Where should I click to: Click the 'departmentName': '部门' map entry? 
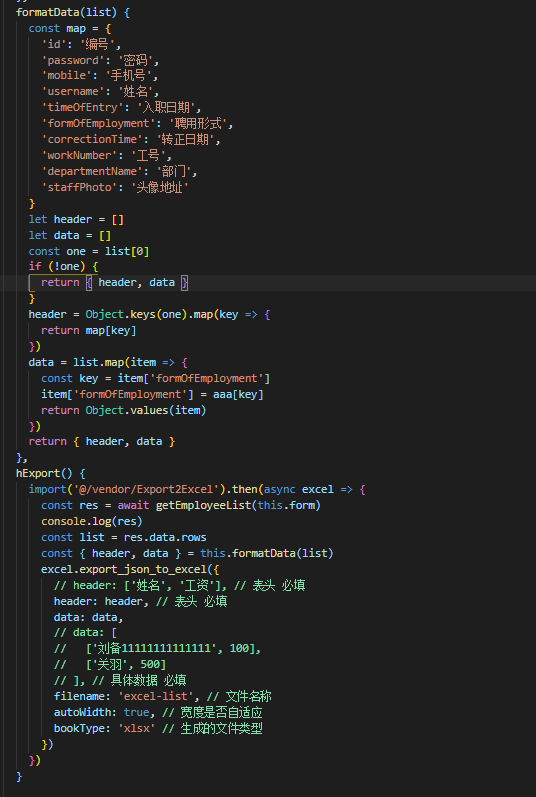[119, 171]
